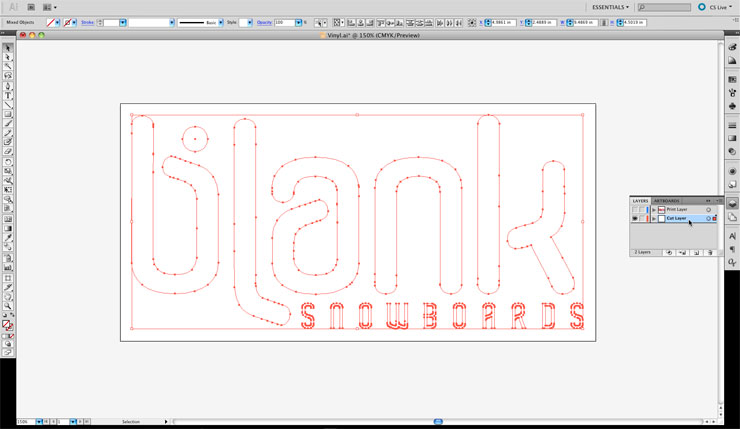Open the zoom level dropdown in status bar
The width and height of the screenshot is (740, 429).
(39, 421)
